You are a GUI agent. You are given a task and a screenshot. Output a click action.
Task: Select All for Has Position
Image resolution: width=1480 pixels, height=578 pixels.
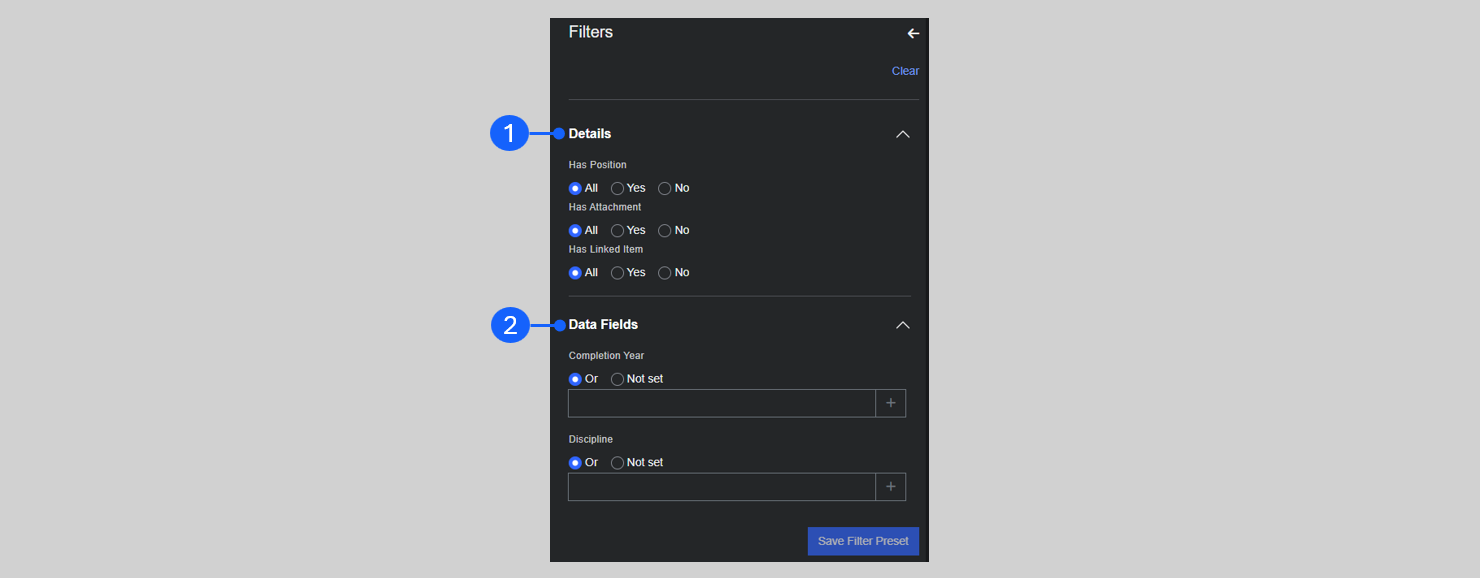(x=575, y=188)
